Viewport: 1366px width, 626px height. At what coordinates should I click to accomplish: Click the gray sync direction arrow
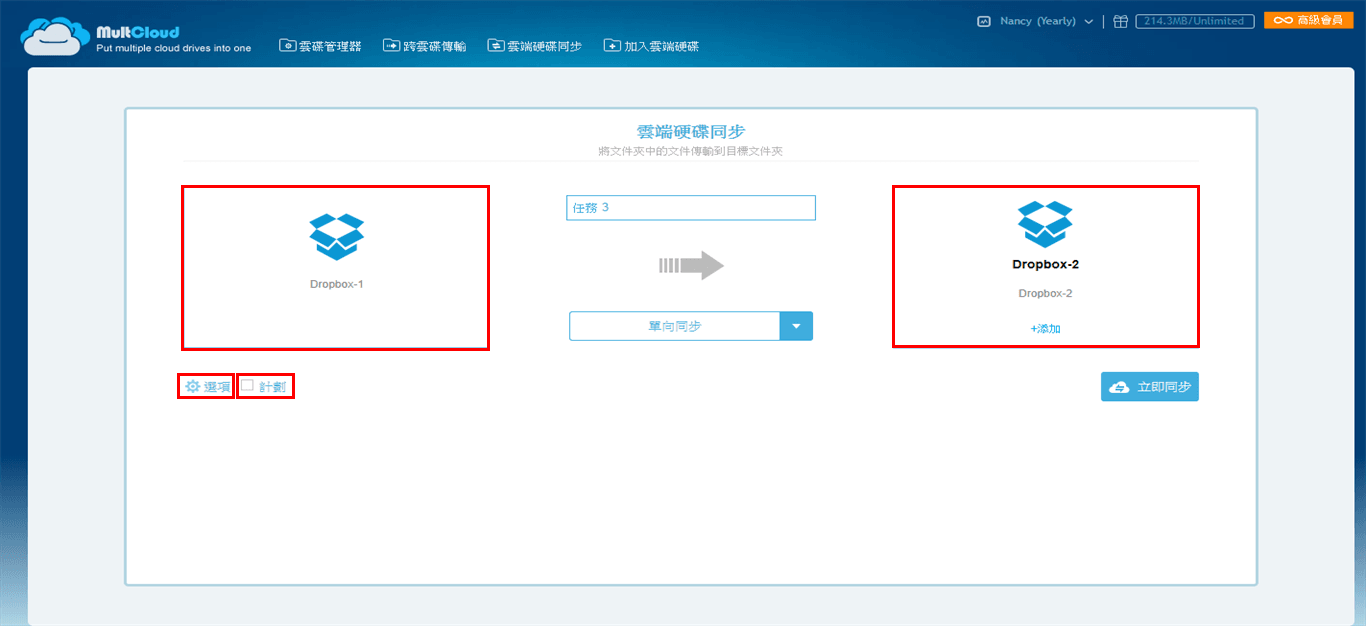[691, 265]
